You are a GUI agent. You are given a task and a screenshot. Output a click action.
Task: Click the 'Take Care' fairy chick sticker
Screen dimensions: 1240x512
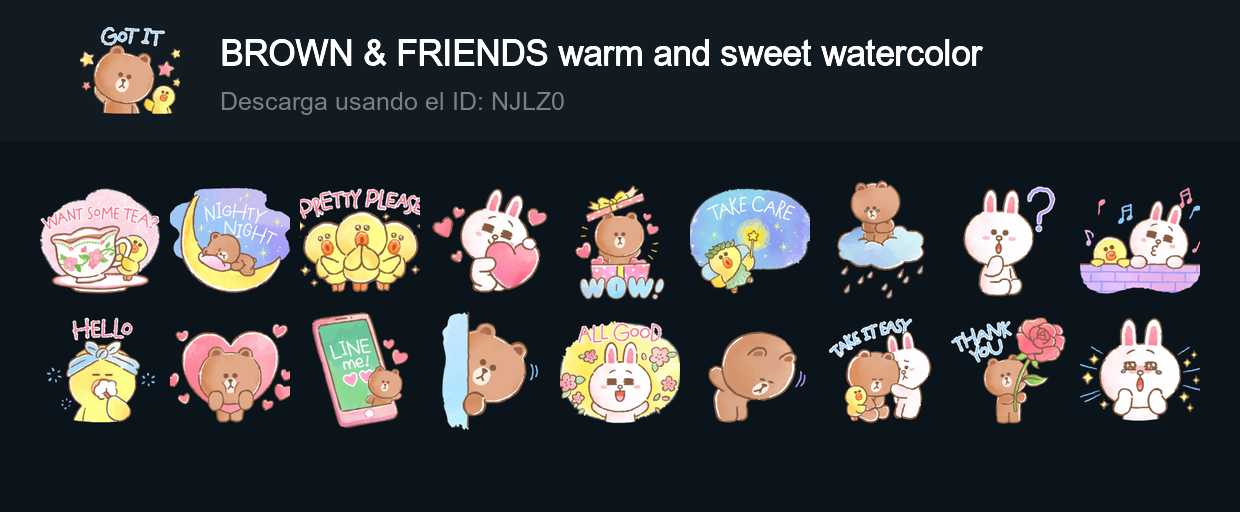(750, 241)
